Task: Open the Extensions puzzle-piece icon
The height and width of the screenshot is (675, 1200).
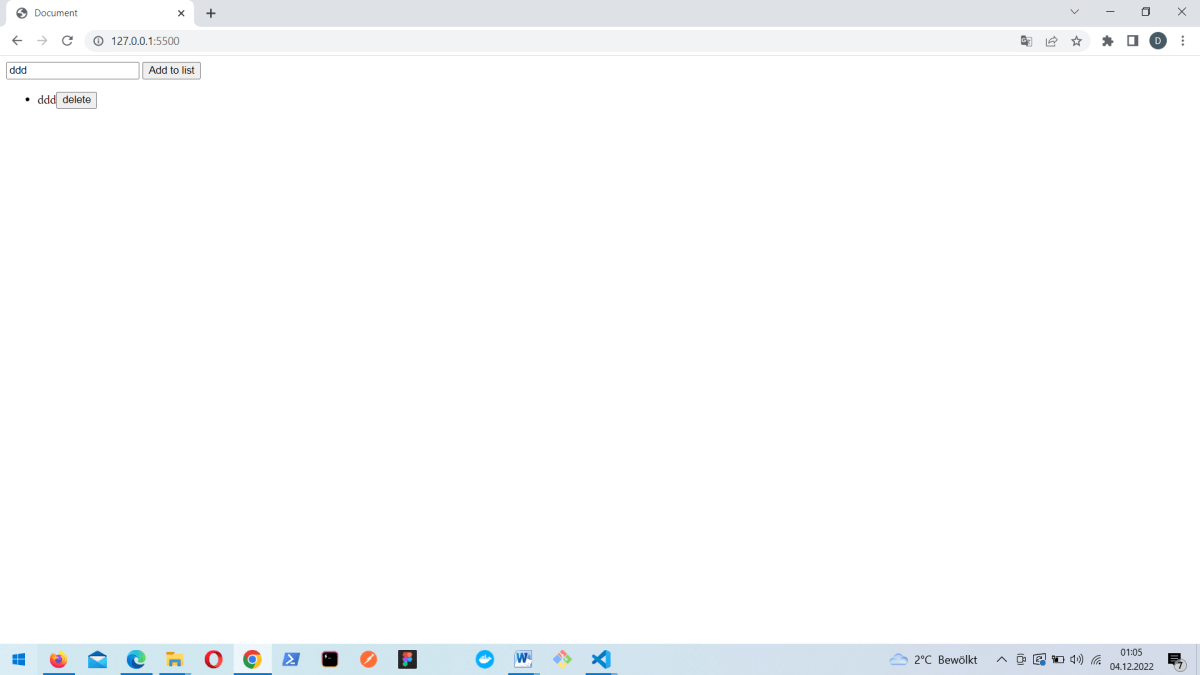Action: 1107,41
